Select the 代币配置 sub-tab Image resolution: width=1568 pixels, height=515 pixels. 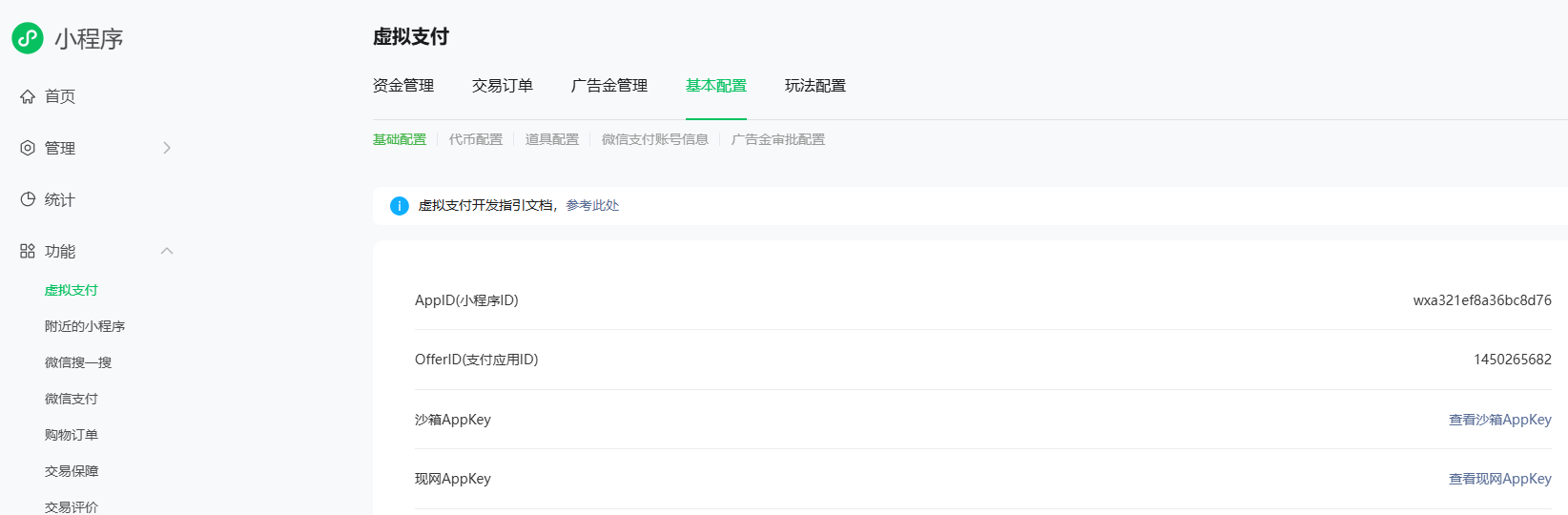click(476, 139)
